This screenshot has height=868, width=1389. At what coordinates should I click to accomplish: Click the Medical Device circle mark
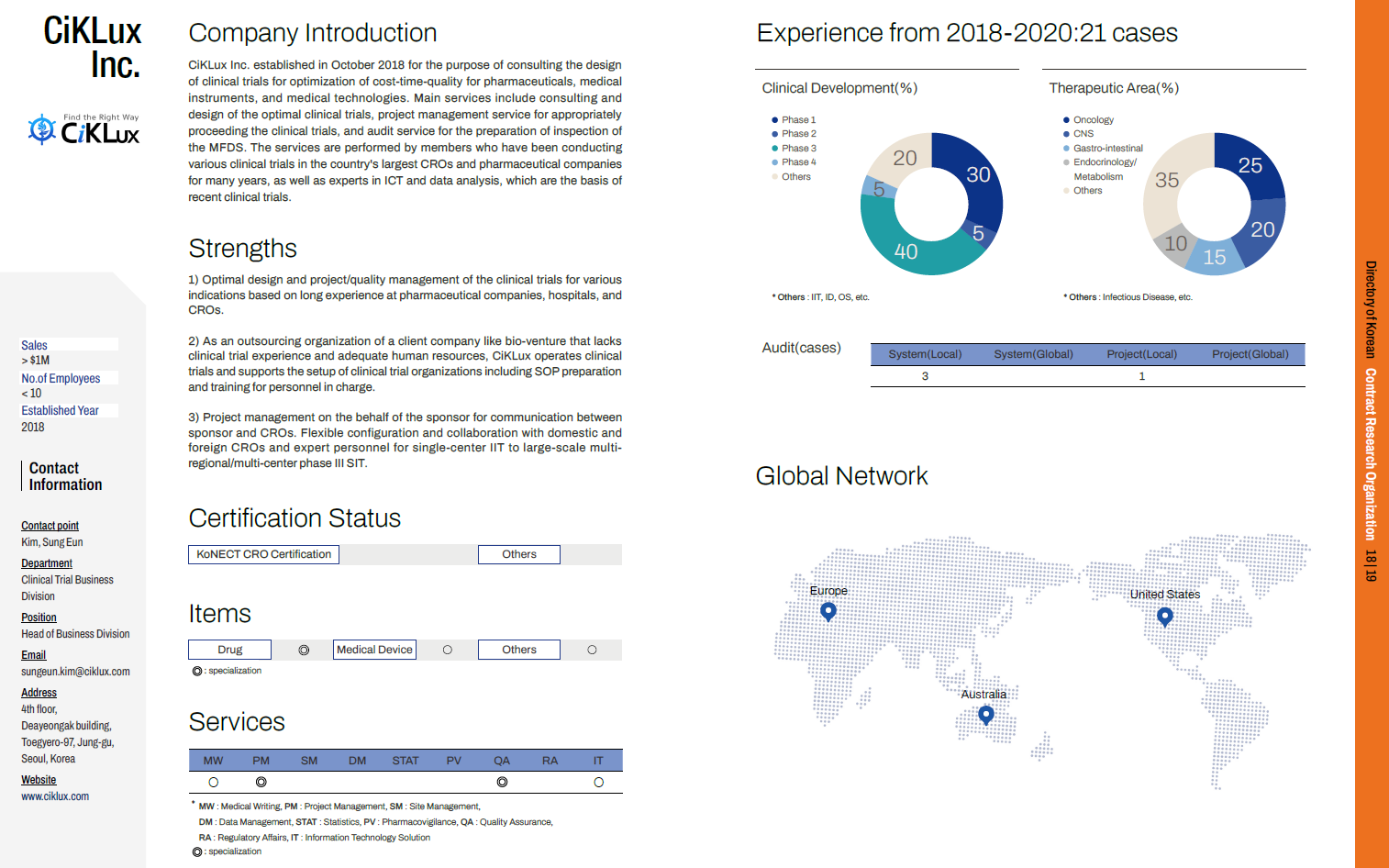(448, 650)
